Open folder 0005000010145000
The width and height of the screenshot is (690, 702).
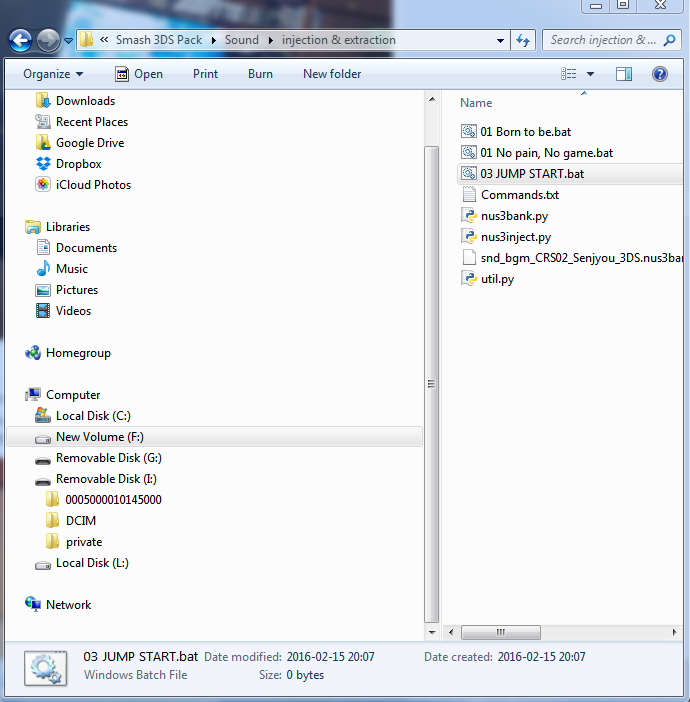[103, 500]
